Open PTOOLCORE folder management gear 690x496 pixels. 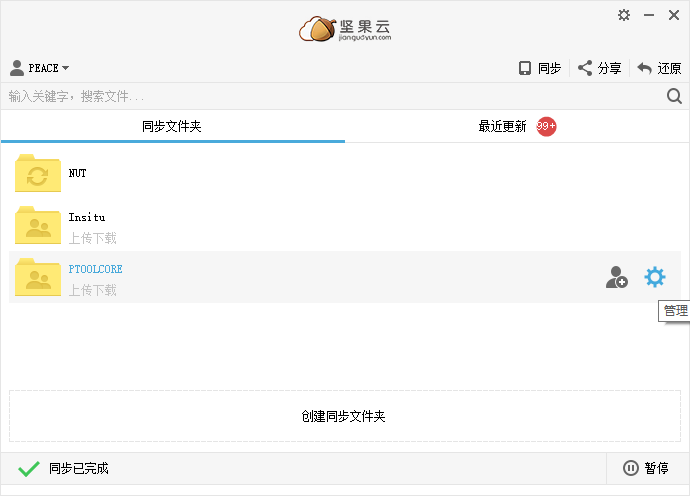[x=654, y=277]
